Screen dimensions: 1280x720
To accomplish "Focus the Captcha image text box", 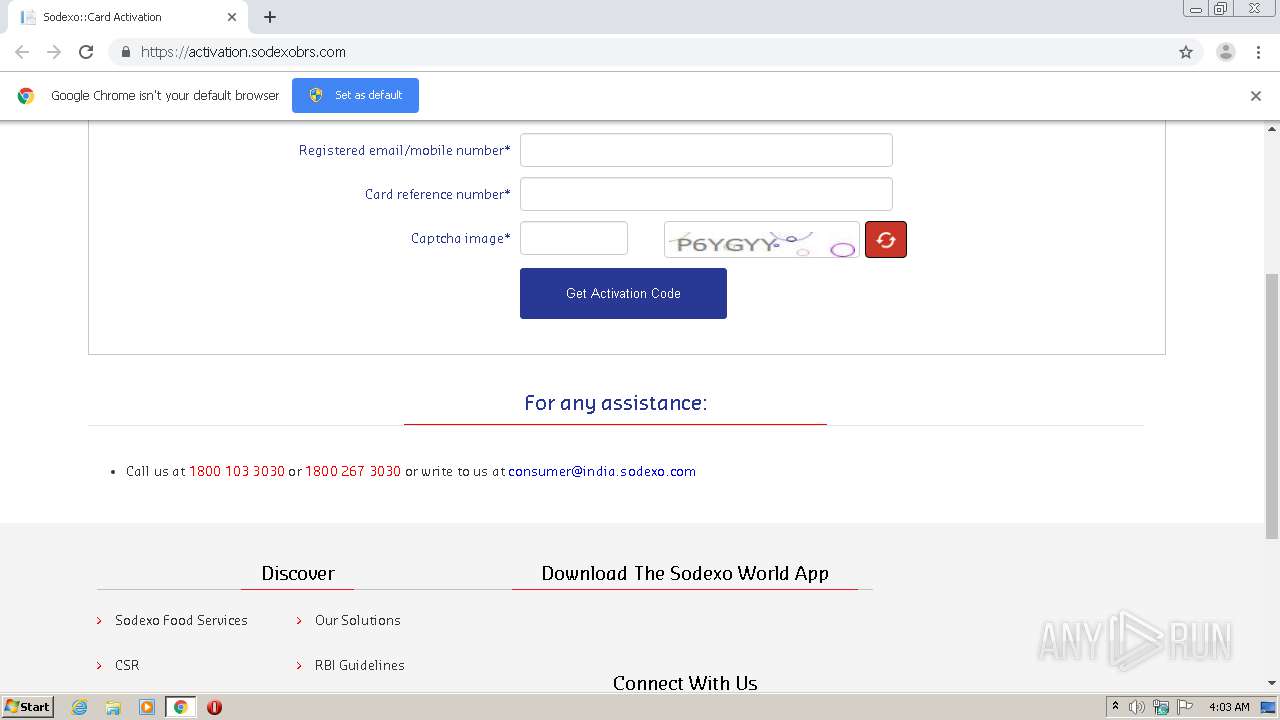I will (574, 238).
